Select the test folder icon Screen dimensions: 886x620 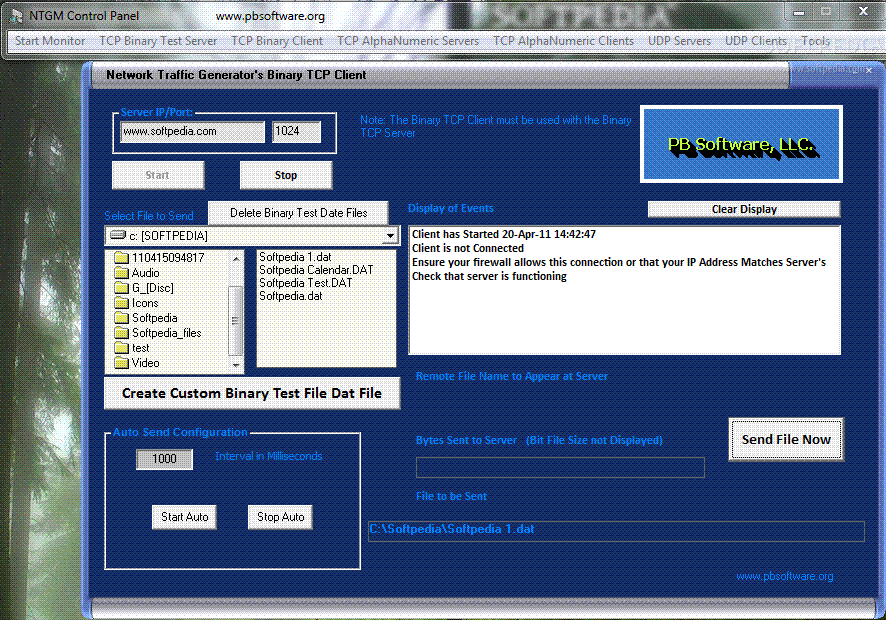click(x=121, y=348)
